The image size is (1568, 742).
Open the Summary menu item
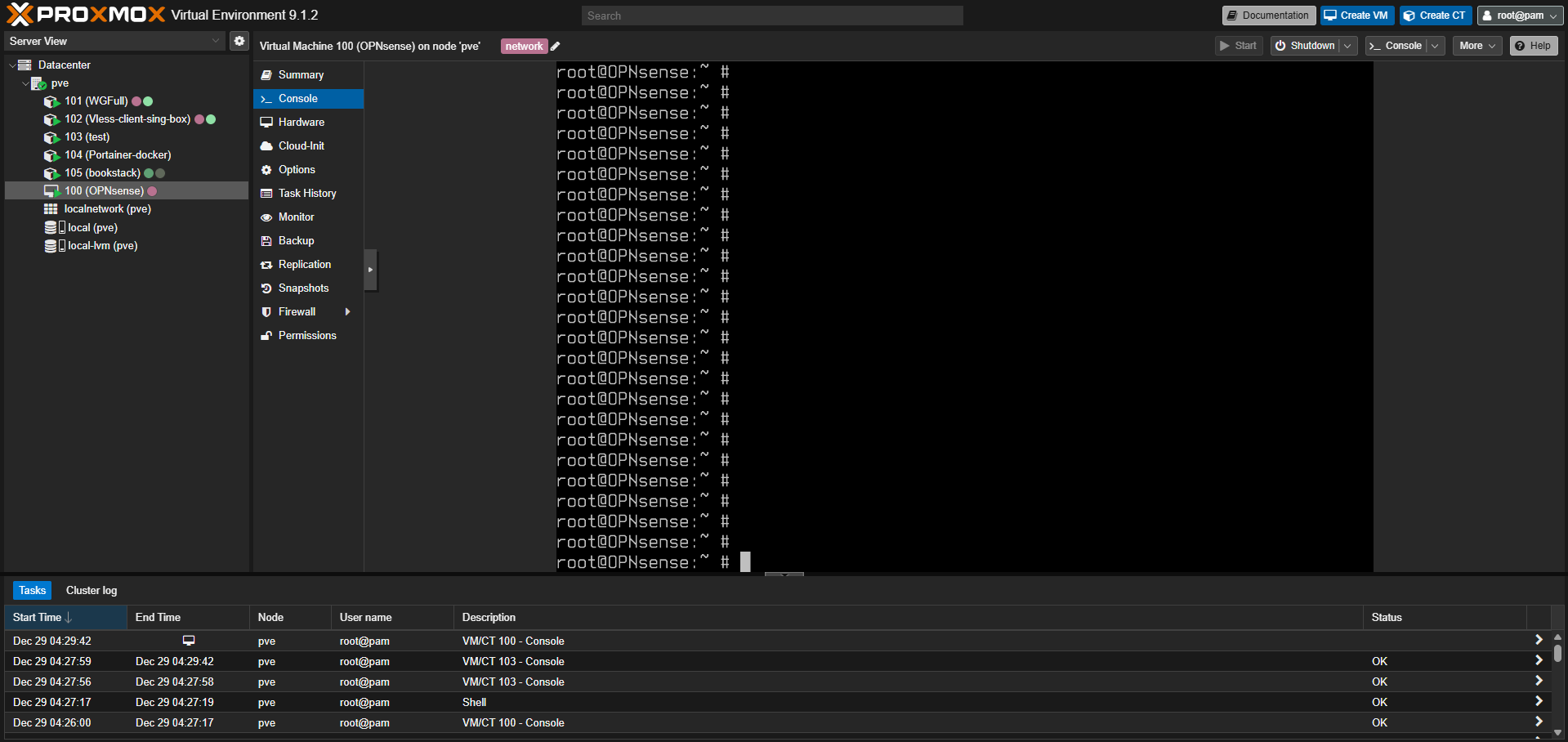[308, 75]
